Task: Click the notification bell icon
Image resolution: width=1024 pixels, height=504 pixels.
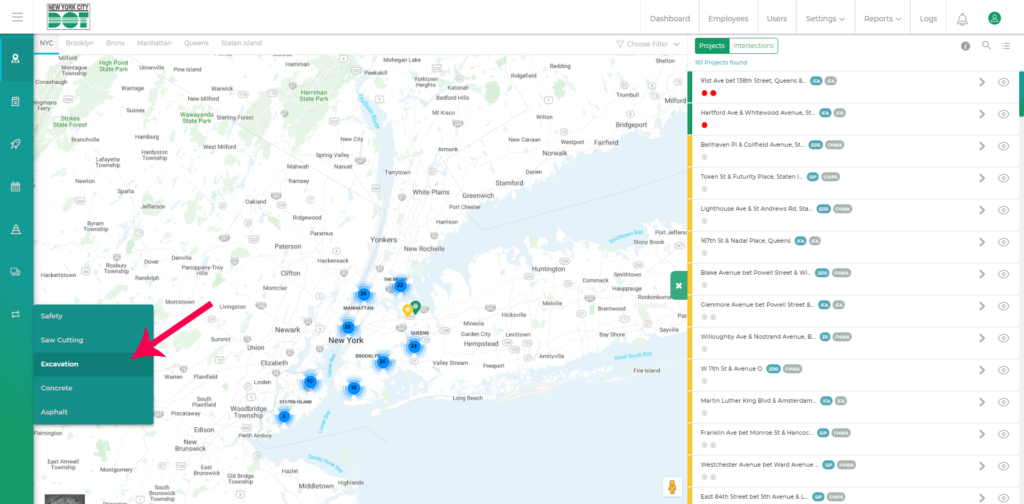Action: coord(962,18)
